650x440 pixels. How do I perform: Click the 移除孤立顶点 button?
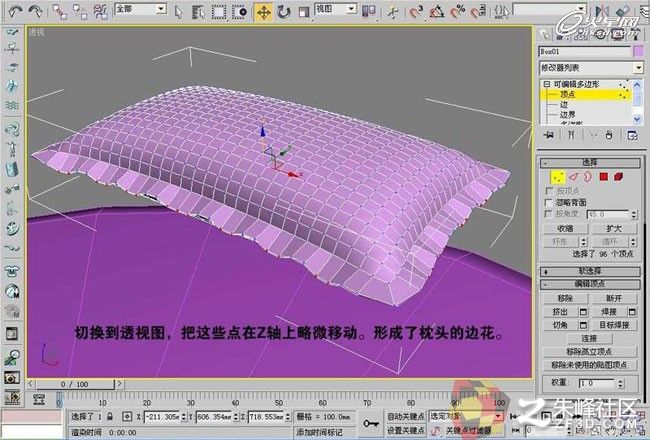click(589, 352)
